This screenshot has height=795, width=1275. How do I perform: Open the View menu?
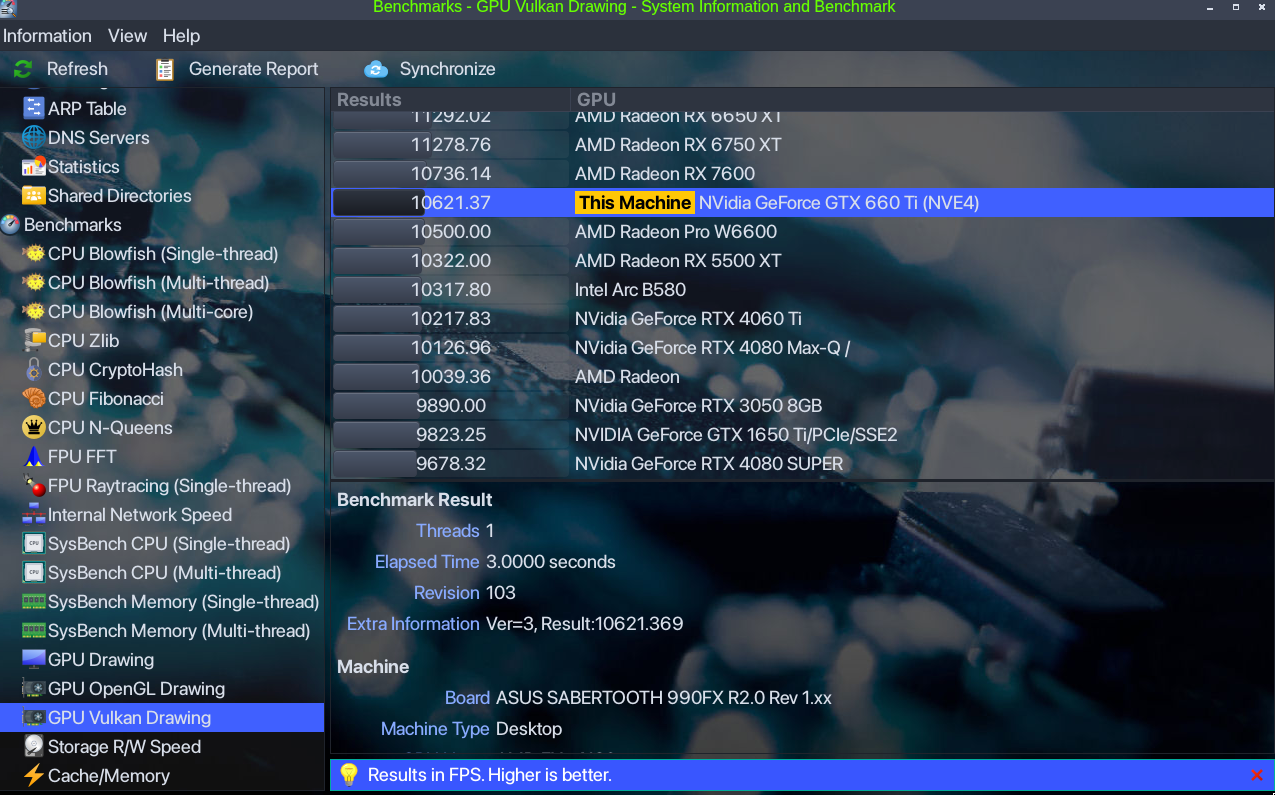coord(127,36)
